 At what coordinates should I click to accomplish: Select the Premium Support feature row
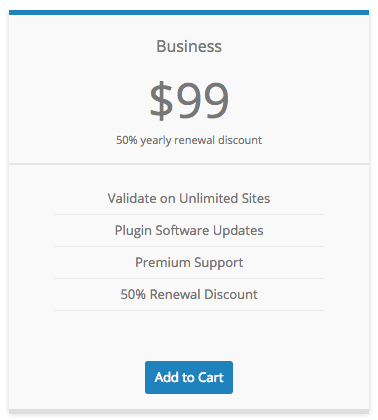189,263
